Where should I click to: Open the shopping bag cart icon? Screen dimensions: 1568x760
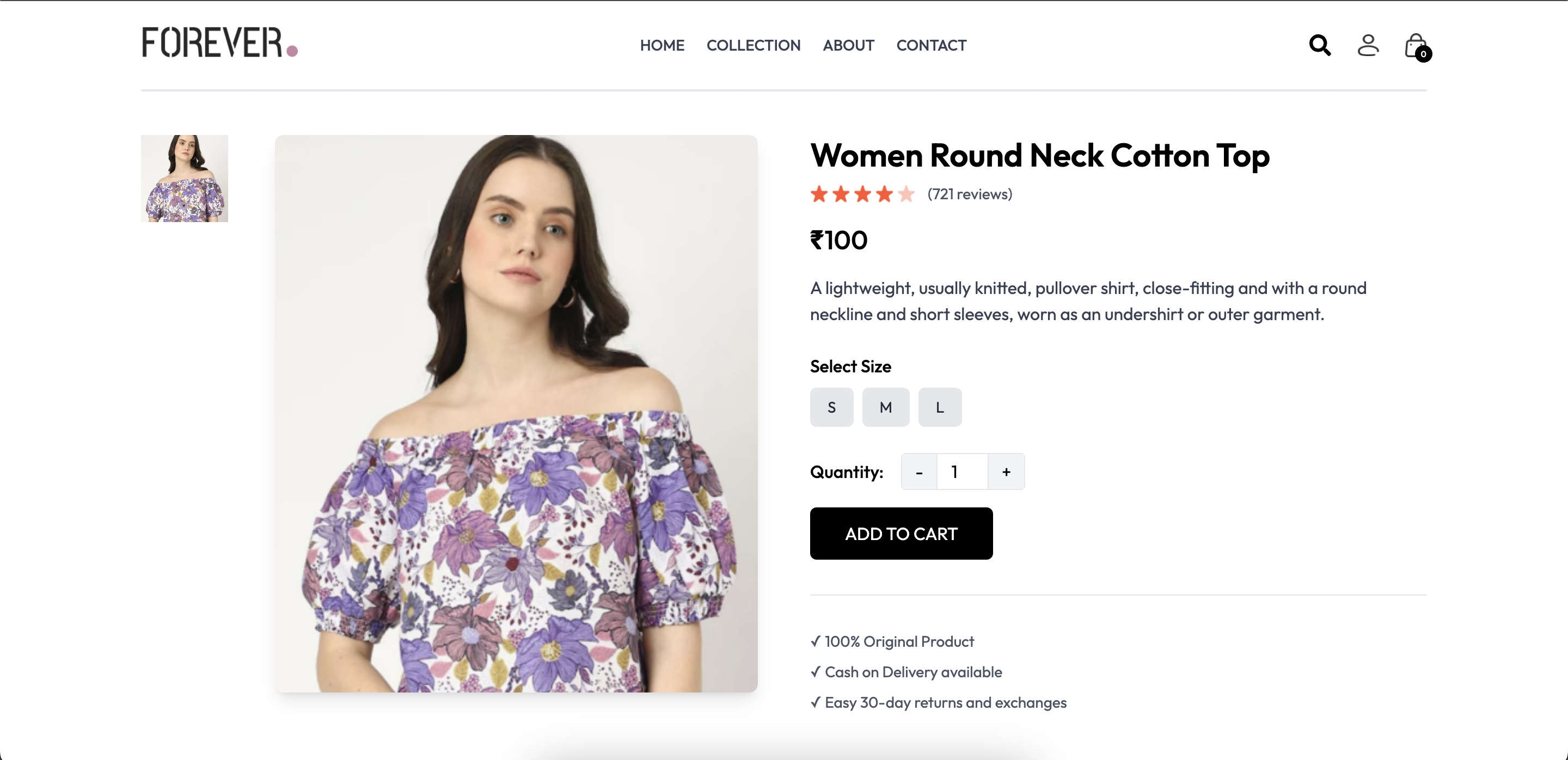point(1414,45)
